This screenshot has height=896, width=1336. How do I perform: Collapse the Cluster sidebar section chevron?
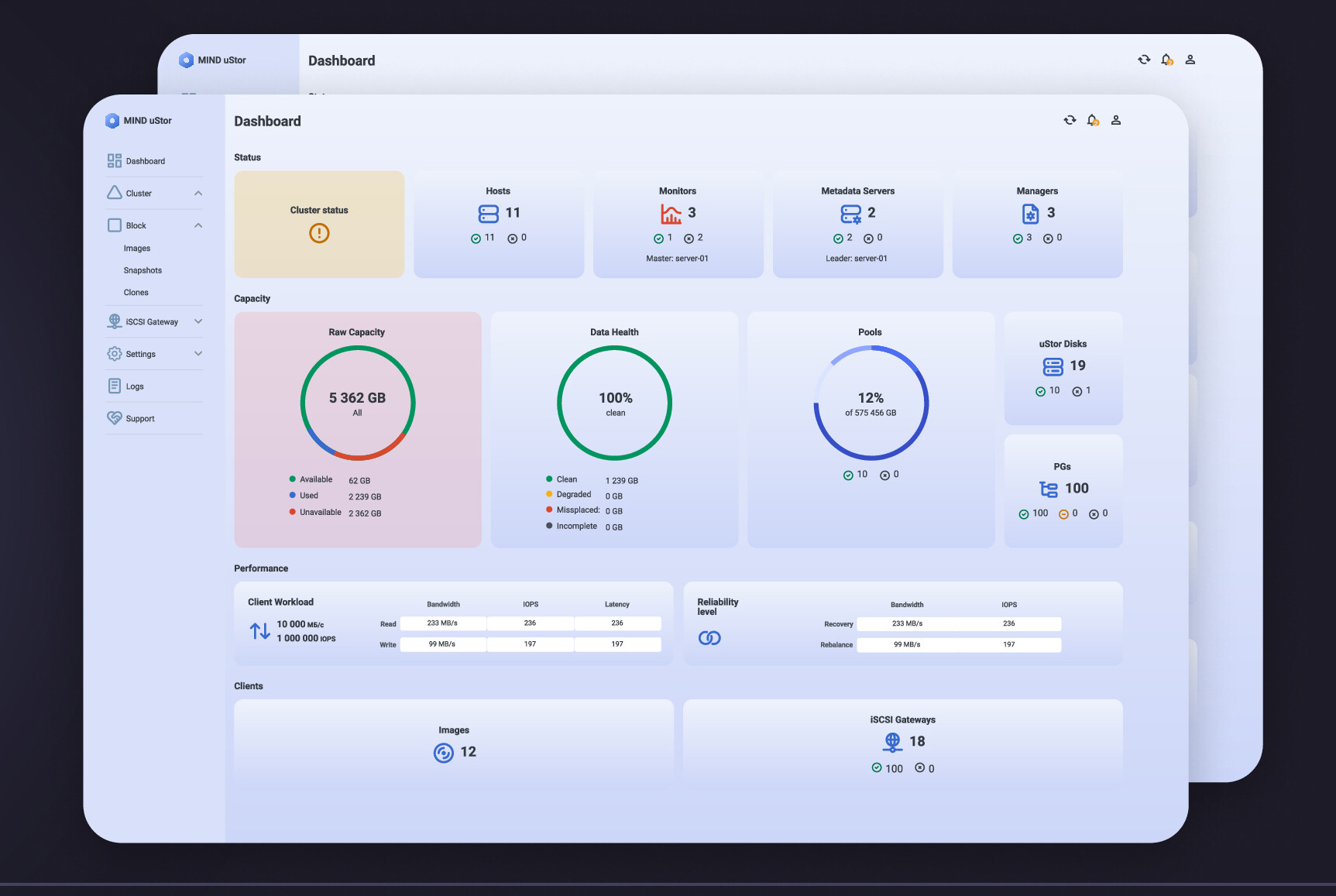click(x=198, y=194)
